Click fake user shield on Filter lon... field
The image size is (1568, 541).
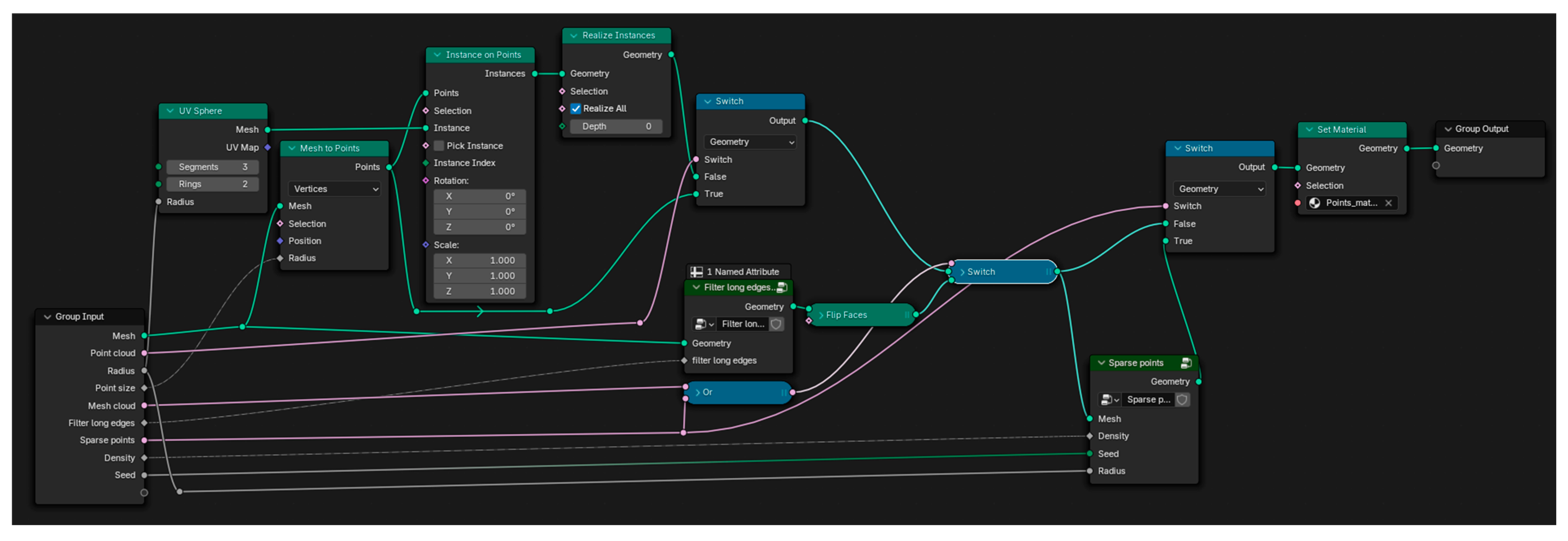(776, 324)
